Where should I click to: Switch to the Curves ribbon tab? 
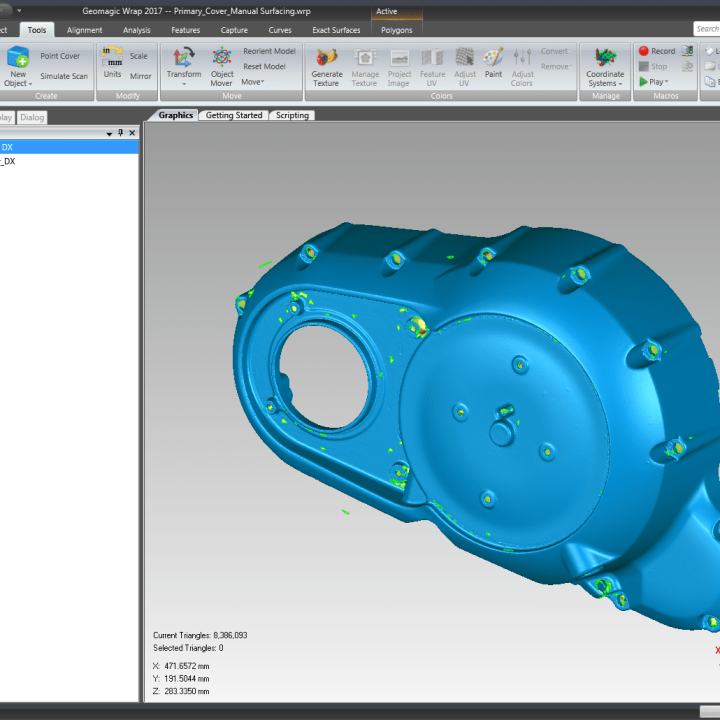point(280,30)
